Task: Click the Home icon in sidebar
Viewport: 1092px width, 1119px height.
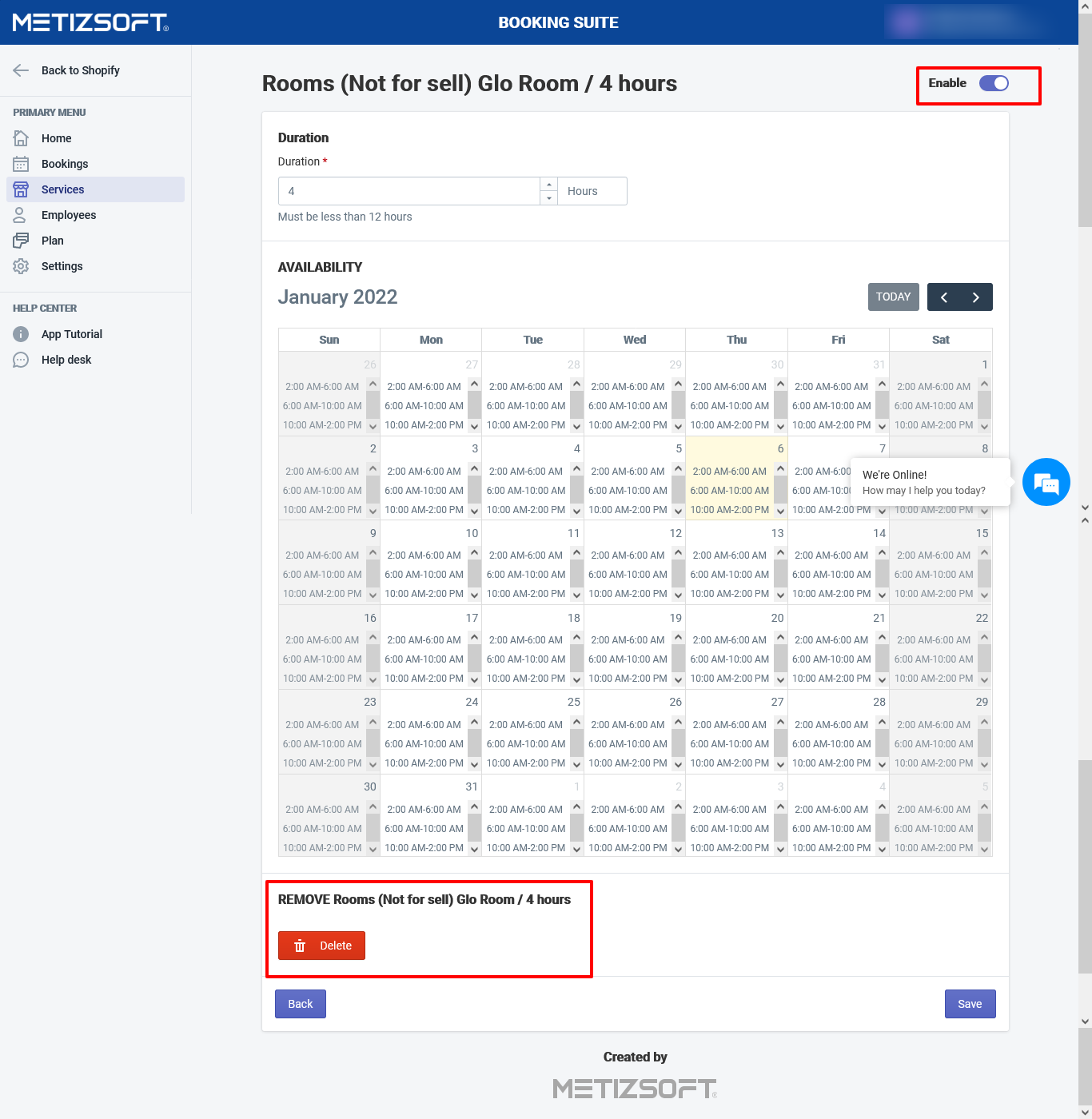Action: 21,138
